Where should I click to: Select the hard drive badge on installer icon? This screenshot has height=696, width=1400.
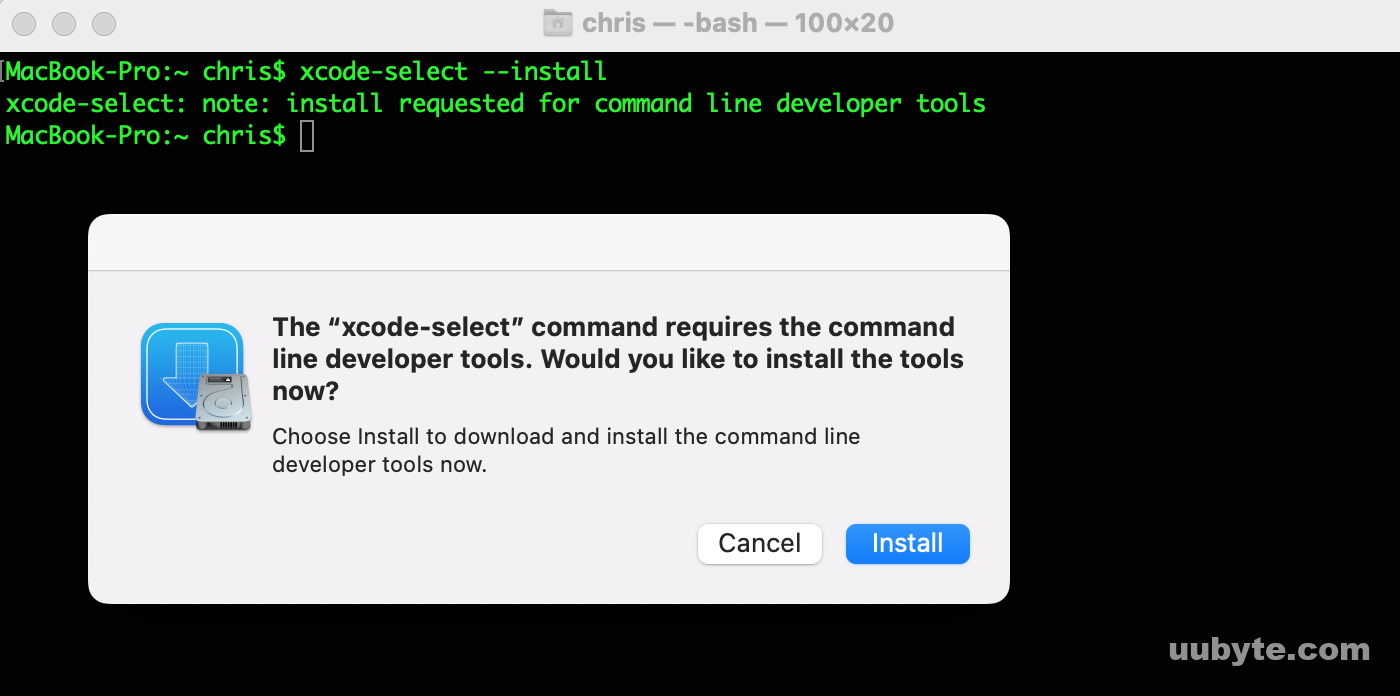point(223,402)
